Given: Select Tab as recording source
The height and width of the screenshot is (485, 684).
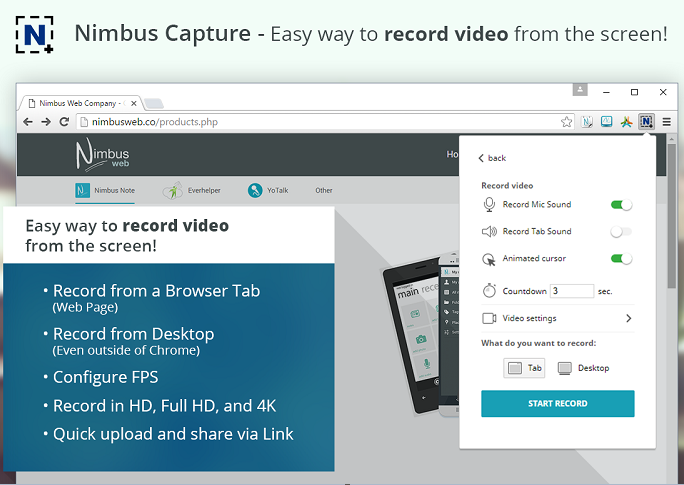Looking at the screenshot, I should pos(524,368).
